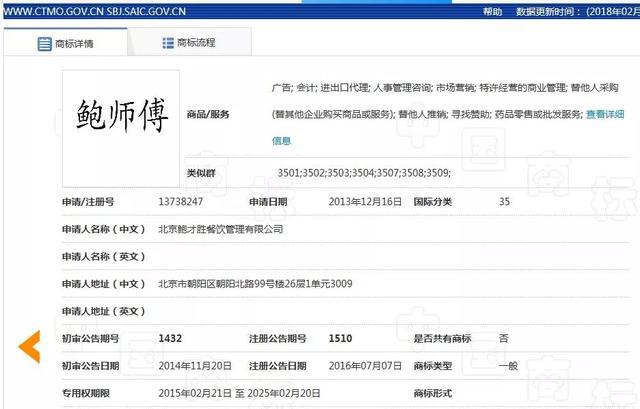Click the 申请/注册号 label
The image size is (640, 409).
pos(88,202)
